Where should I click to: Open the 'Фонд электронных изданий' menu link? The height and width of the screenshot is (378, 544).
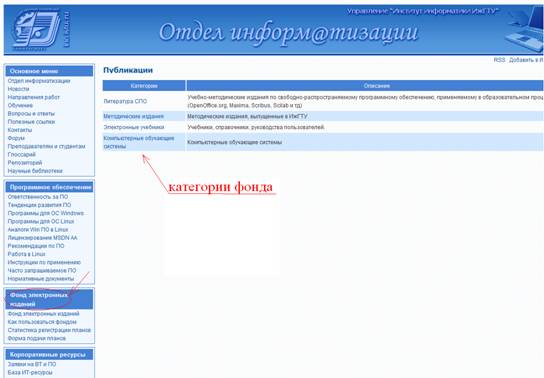click(x=43, y=314)
